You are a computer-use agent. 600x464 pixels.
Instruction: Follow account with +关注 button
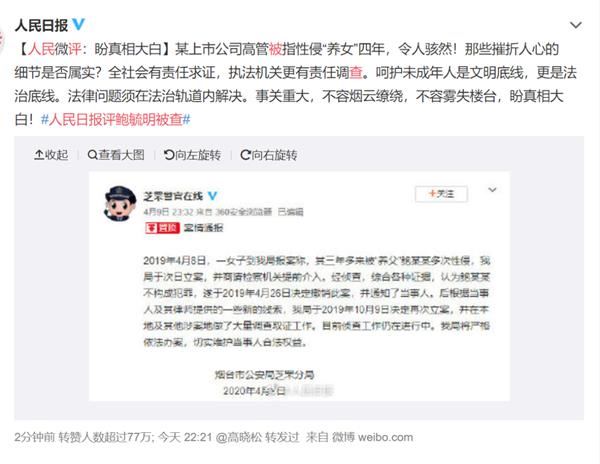pos(441,194)
